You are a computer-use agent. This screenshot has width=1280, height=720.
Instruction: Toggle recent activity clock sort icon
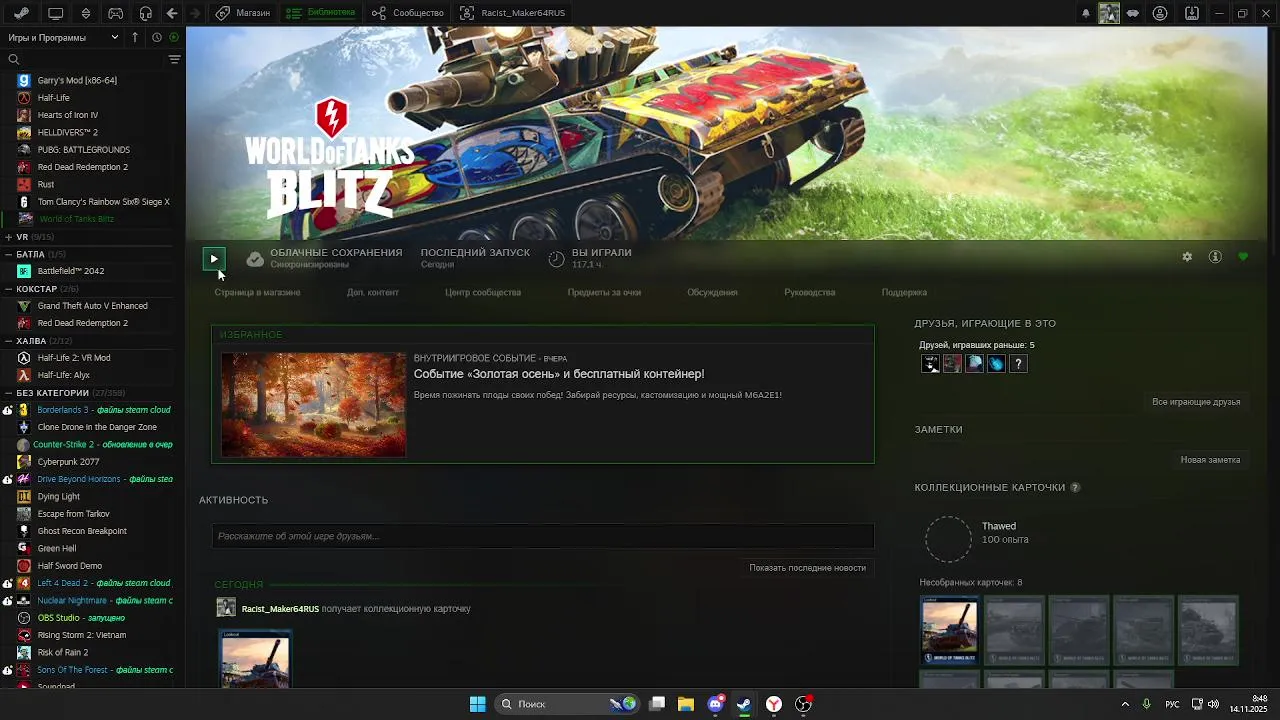[157, 37]
